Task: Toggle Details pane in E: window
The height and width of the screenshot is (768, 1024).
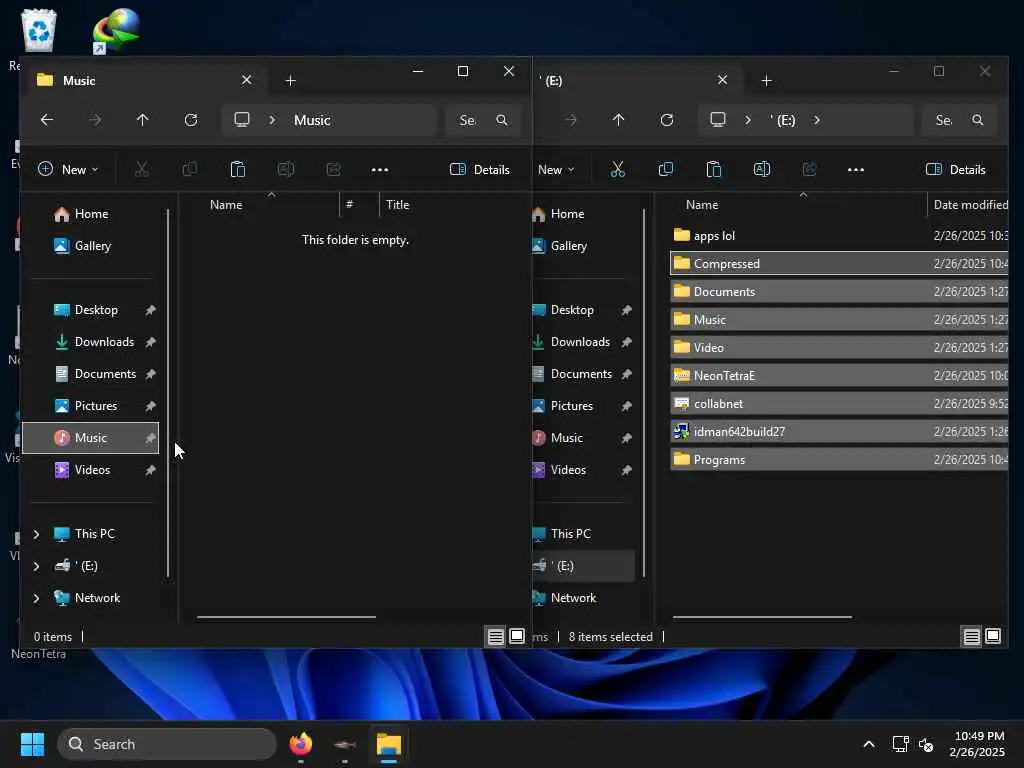Action: (x=955, y=170)
